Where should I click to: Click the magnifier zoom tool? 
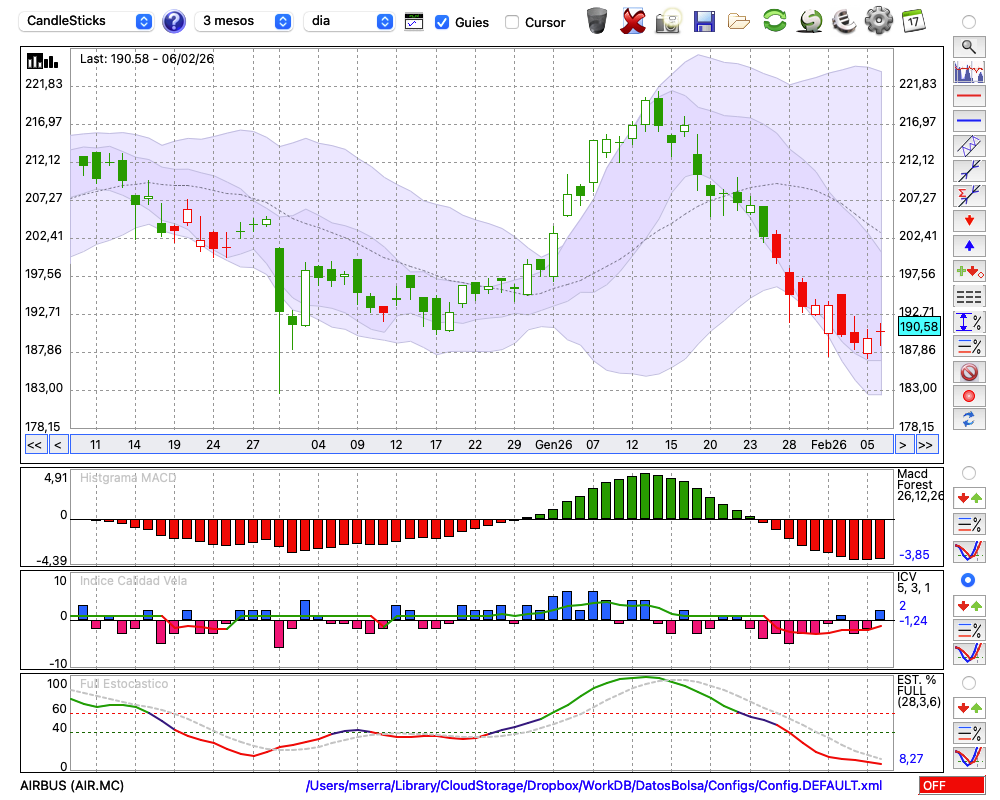click(x=968, y=46)
